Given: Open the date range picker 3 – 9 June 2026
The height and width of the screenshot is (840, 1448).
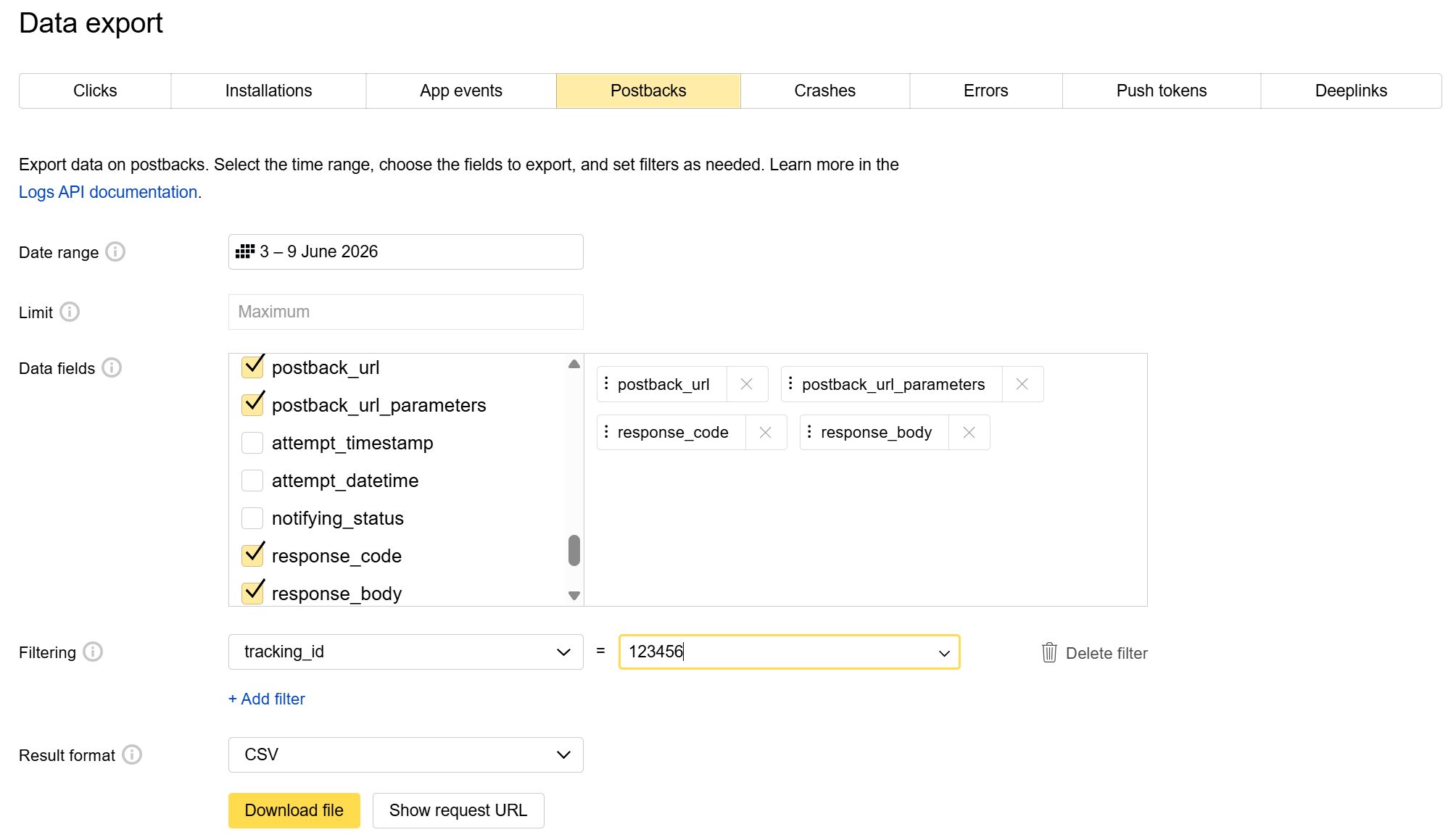Looking at the screenshot, I should tap(406, 251).
